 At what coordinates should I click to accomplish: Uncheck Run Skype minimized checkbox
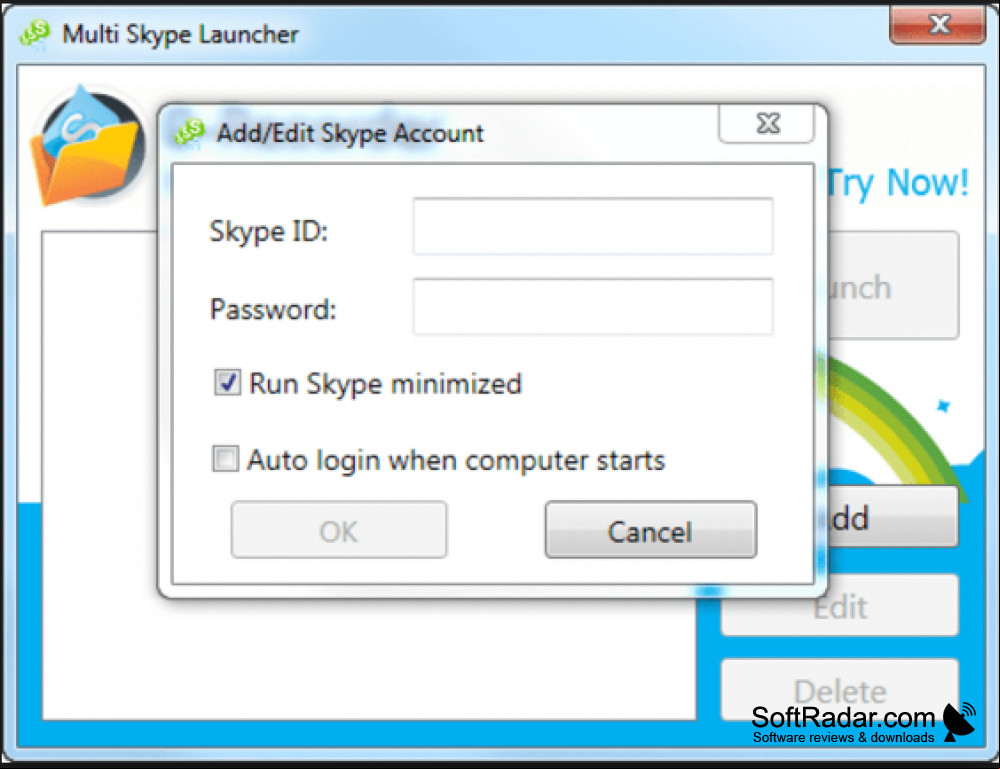pos(227,383)
